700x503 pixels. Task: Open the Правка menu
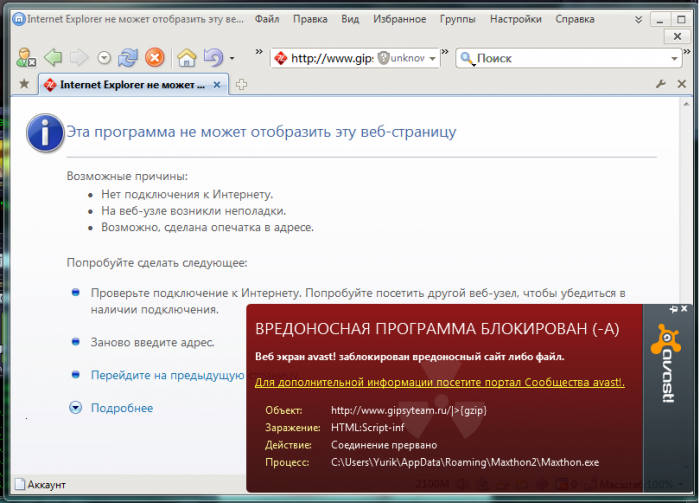[x=310, y=19]
